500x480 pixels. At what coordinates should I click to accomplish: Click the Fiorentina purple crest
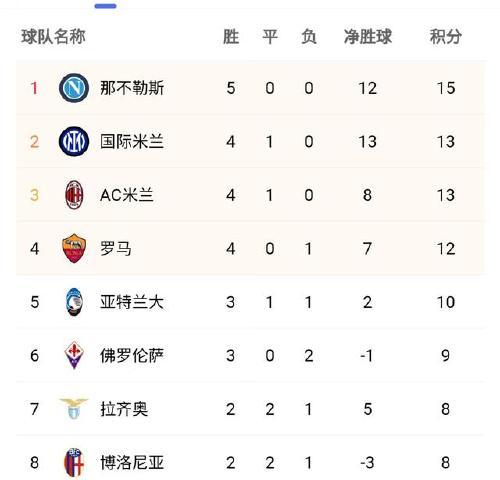tap(74, 355)
